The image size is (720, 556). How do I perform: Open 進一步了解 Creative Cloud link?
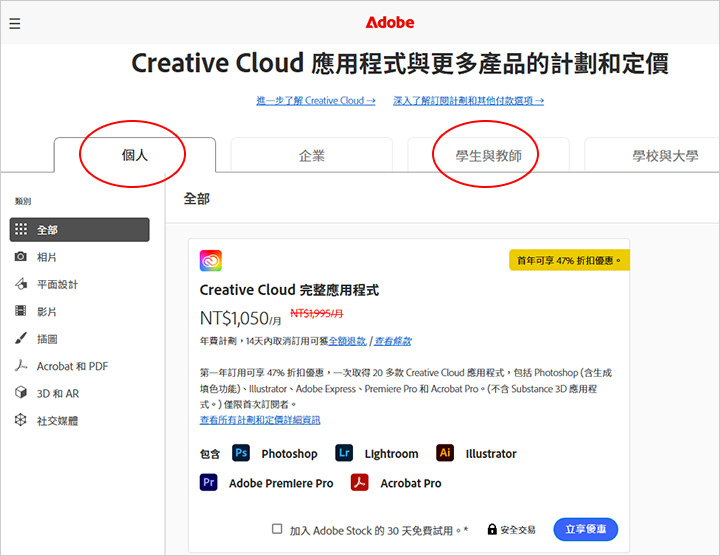click(x=315, y=101)
